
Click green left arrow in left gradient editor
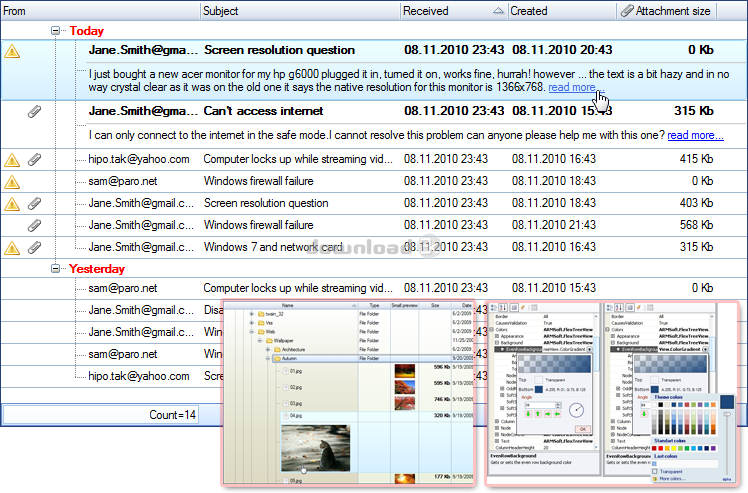point(557,414)
